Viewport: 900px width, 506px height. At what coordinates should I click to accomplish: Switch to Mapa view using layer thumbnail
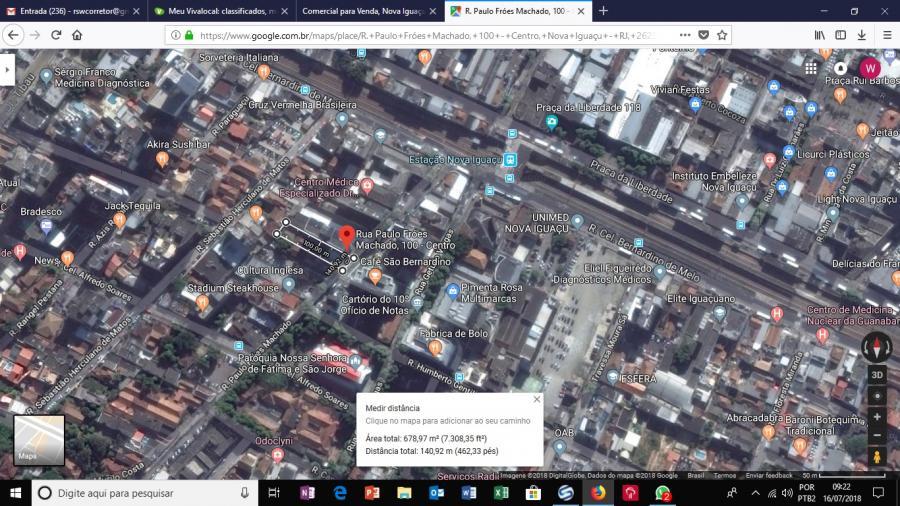[x=39, y=441]
